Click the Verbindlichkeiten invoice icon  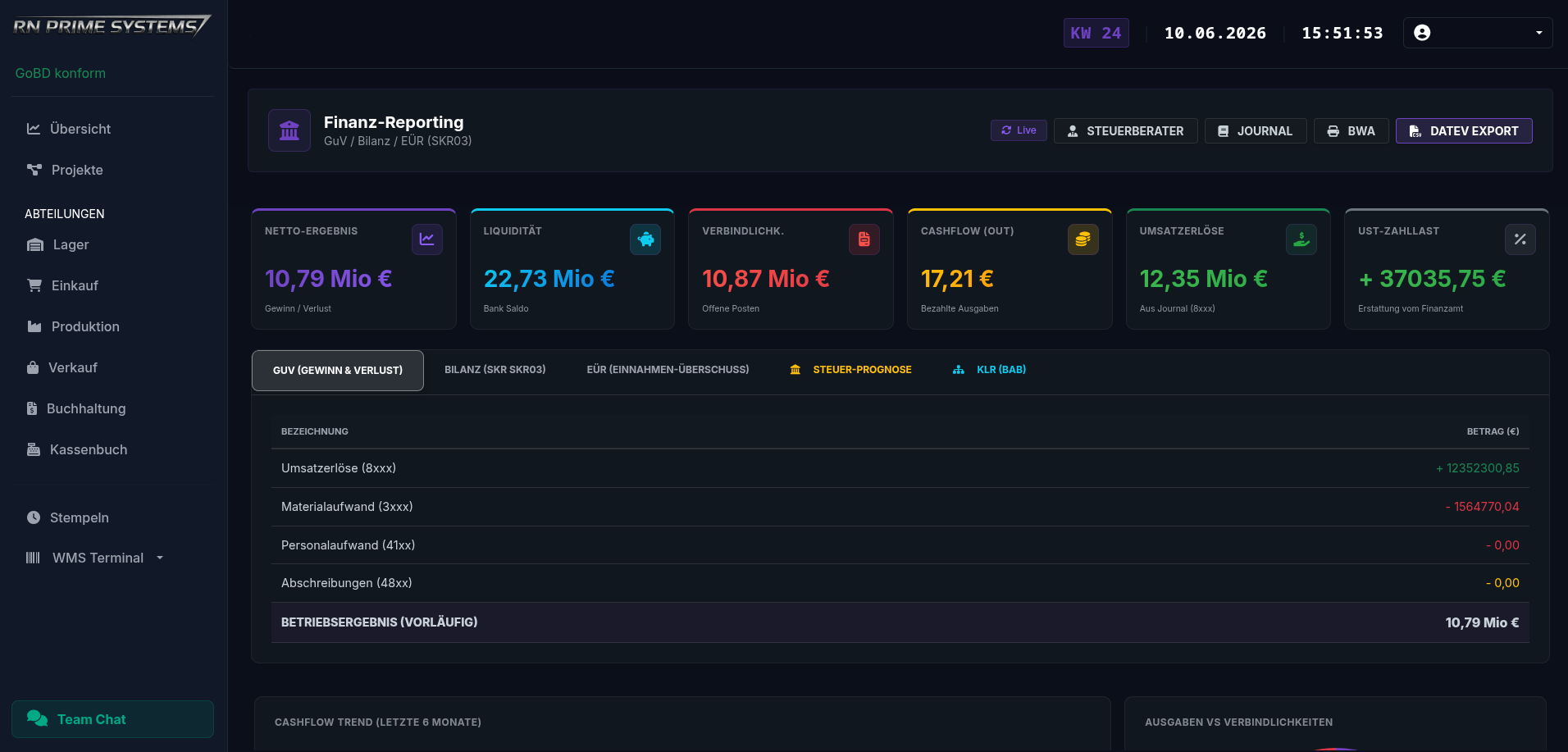coord(864,239)
